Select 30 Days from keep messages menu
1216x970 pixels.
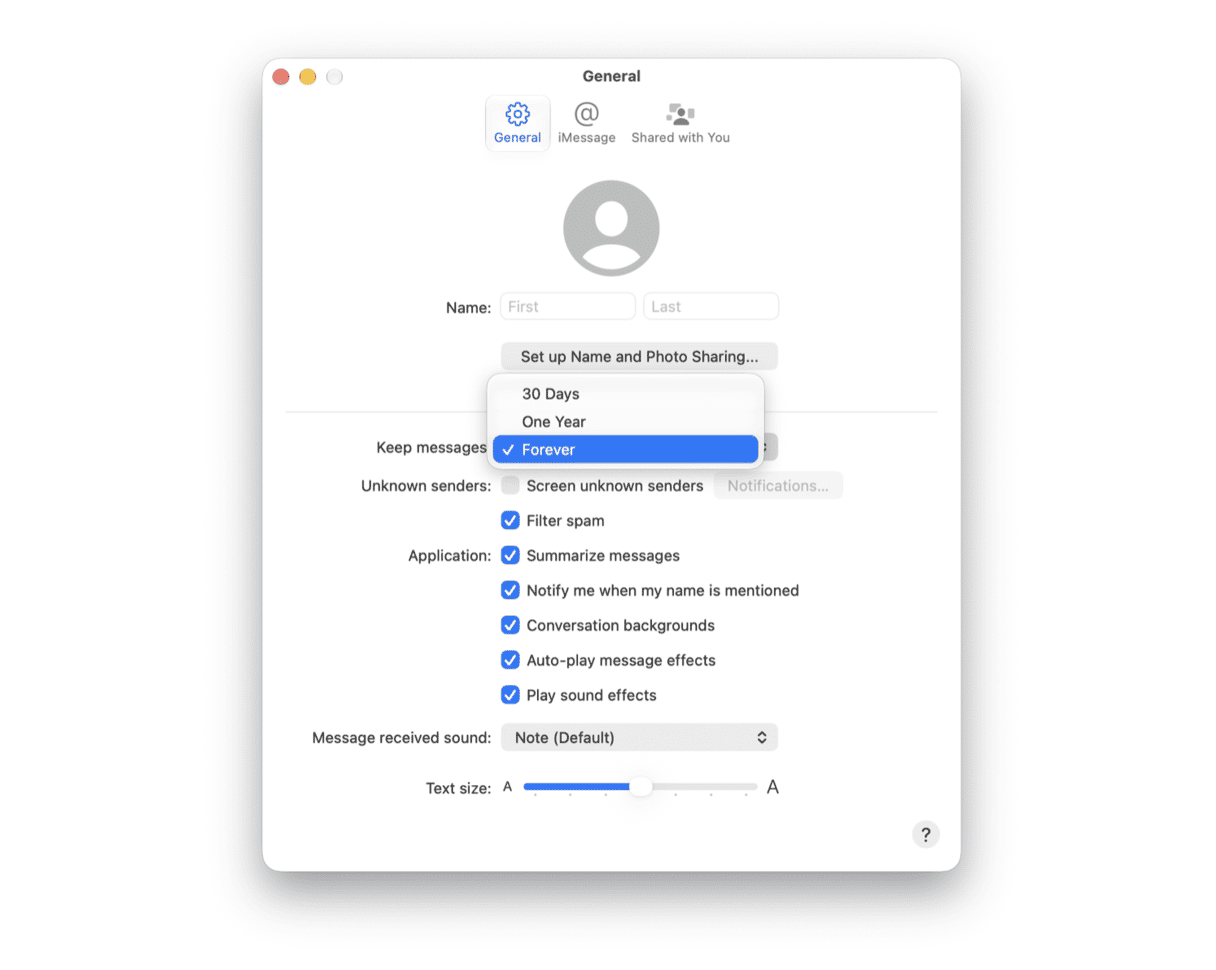coord(625,394)
